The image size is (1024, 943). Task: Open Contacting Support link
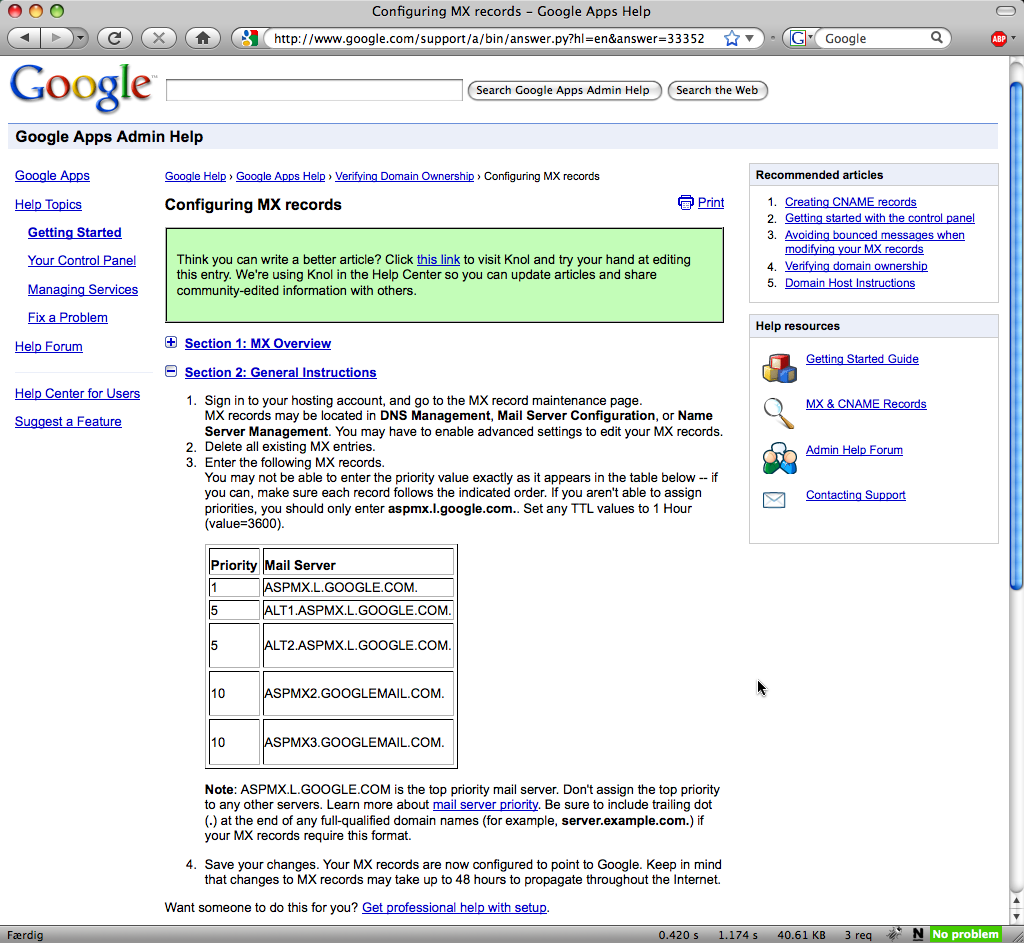[x=856, y=494]
